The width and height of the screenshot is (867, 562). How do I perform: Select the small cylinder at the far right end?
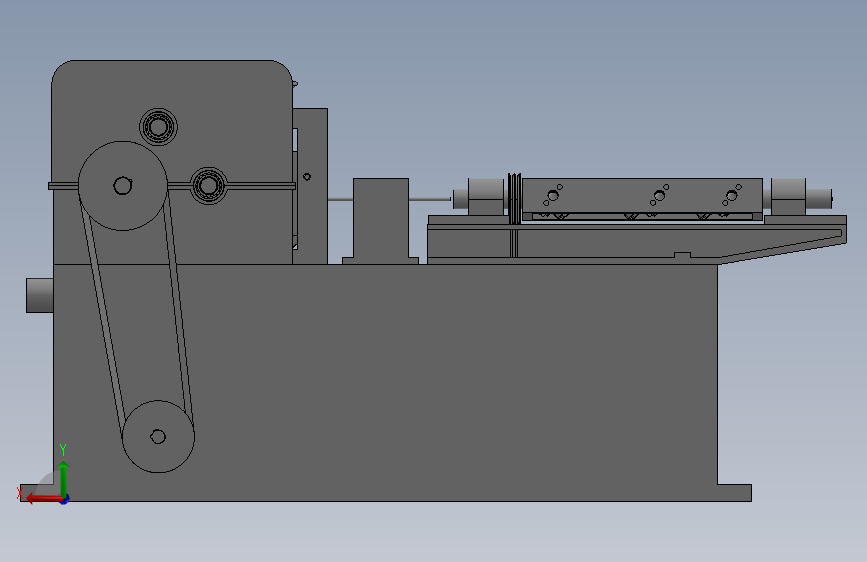pyautogui.click(x=819, y=199)
